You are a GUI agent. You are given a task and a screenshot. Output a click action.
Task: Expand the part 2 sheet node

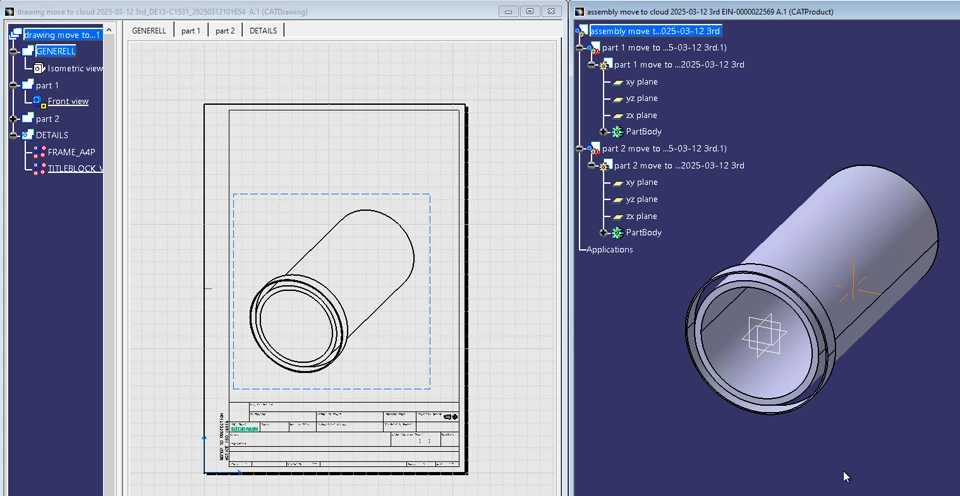coord(14,119)
